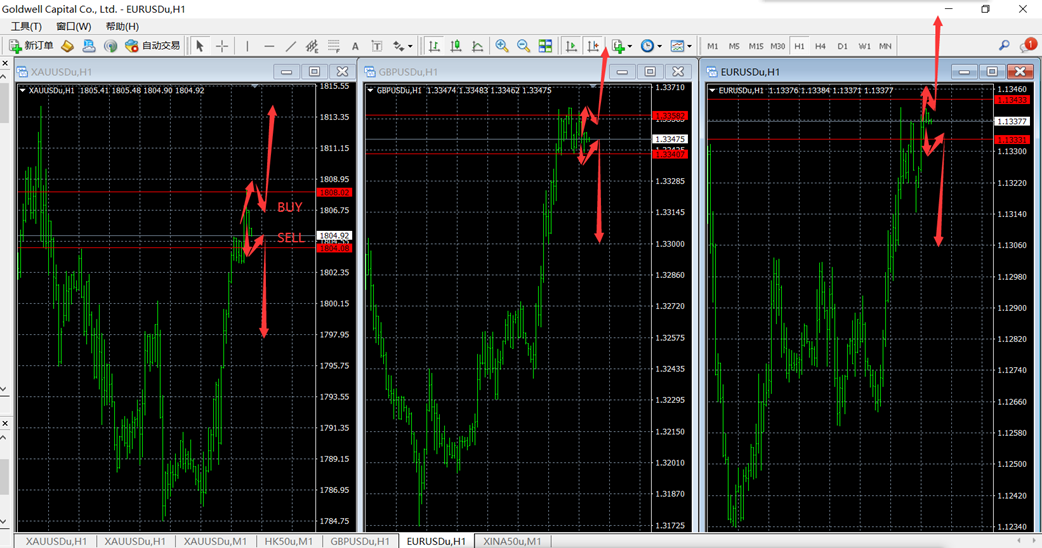Select the horizontal line drawing tool
Screen dimensions: 1042x548
tap(269, 46)
